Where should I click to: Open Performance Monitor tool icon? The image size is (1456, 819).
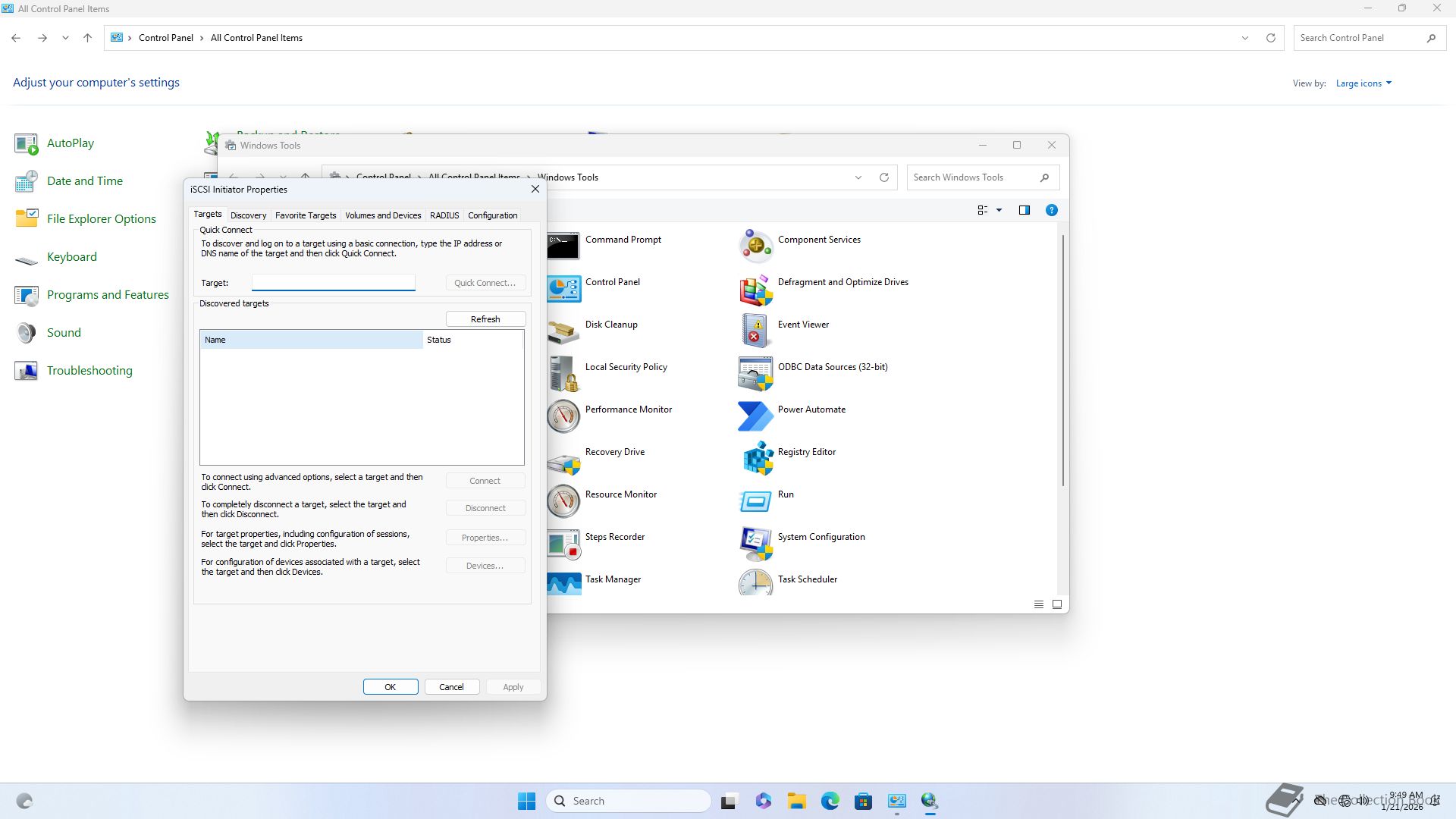(563, 416)
